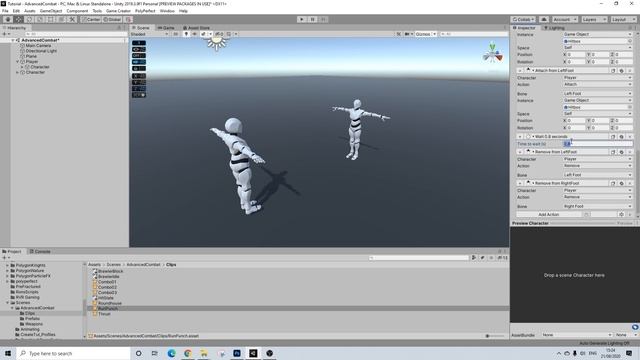Copy the Attach from LeftFoot action

point(613,71)
